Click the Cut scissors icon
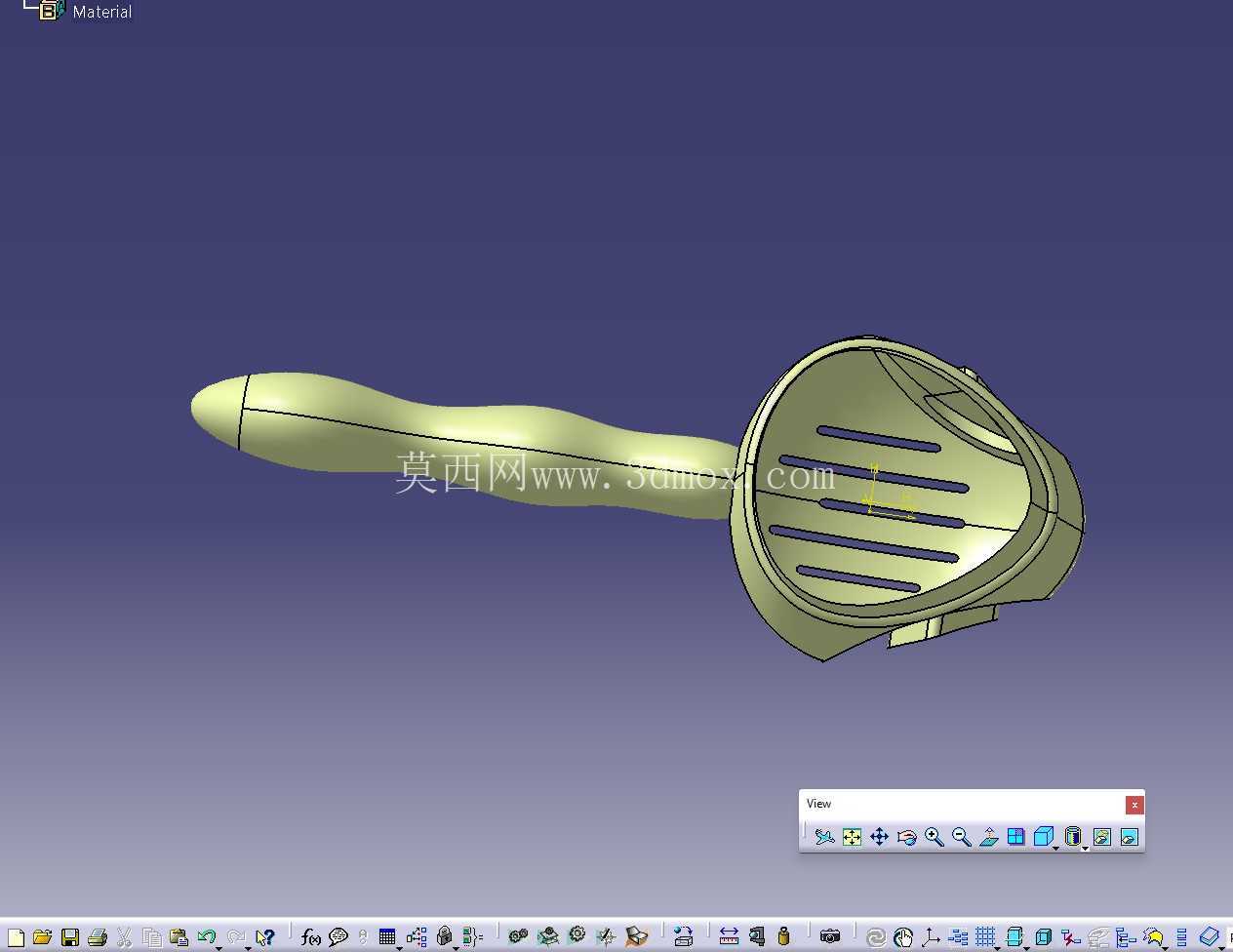Screen dimensions: 1233x952 pyautogui.click(x=124, y=937)
